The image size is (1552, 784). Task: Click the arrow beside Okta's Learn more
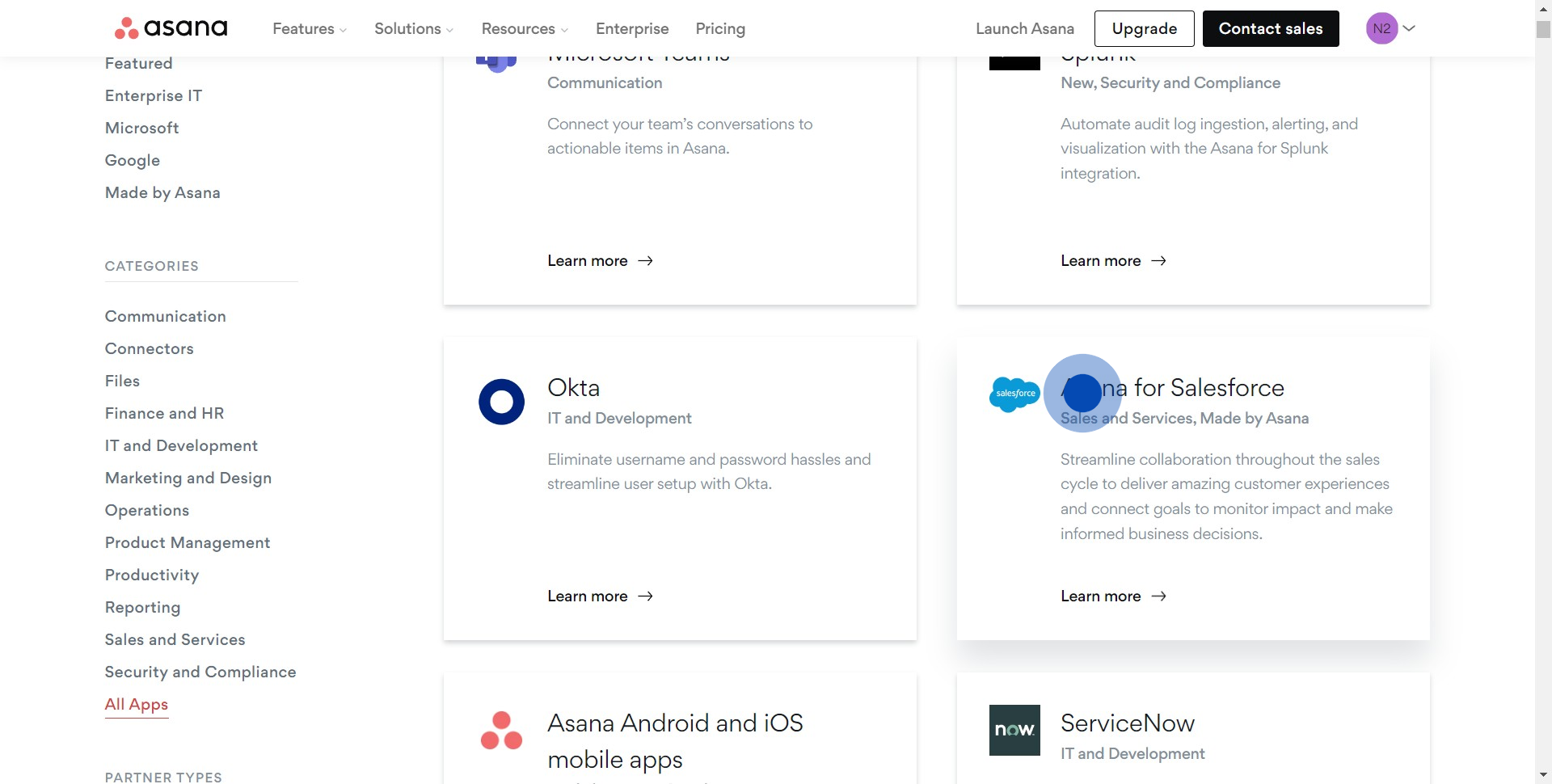click(x=645, y=596)
